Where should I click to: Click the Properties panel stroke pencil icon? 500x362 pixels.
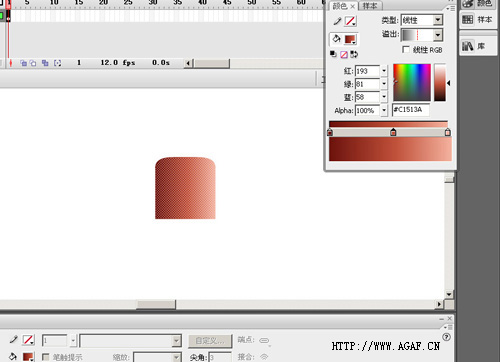[13, 340]
